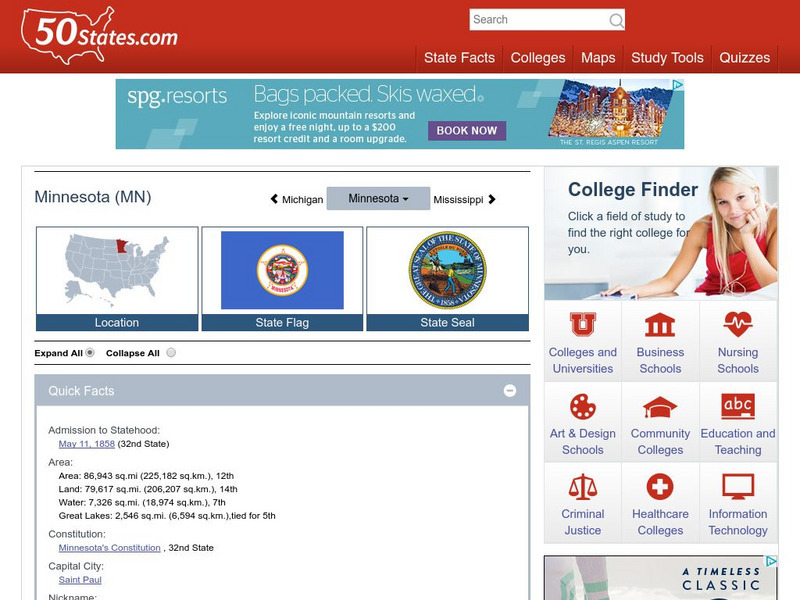800x600 pixels.
Task: Click the 'Water: 7,326 sq.mi.' line
Action: tap(142, 502)
